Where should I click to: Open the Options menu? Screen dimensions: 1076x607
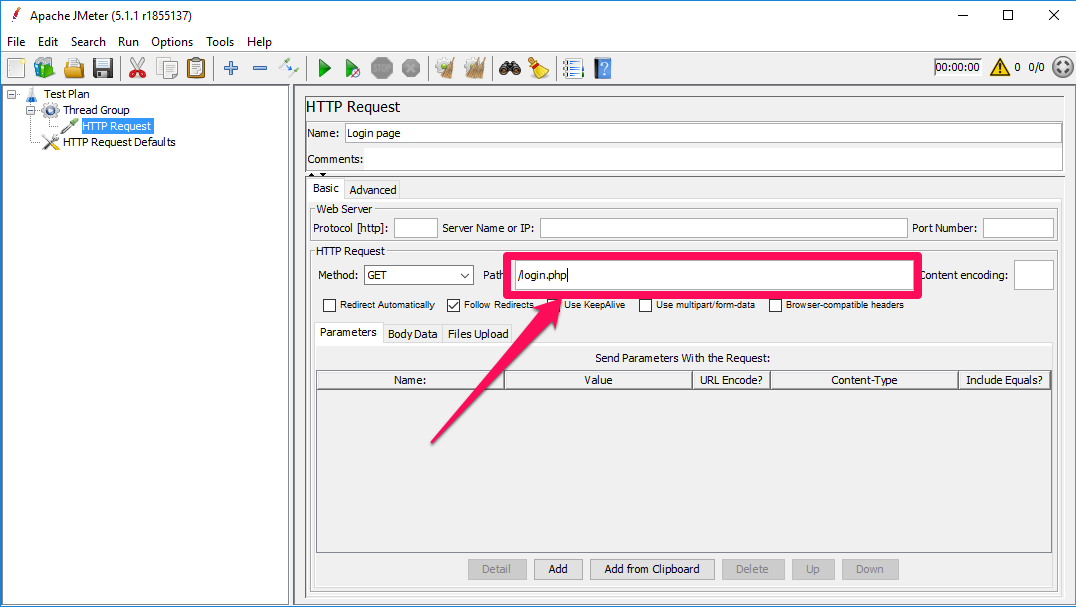[172, 42]
